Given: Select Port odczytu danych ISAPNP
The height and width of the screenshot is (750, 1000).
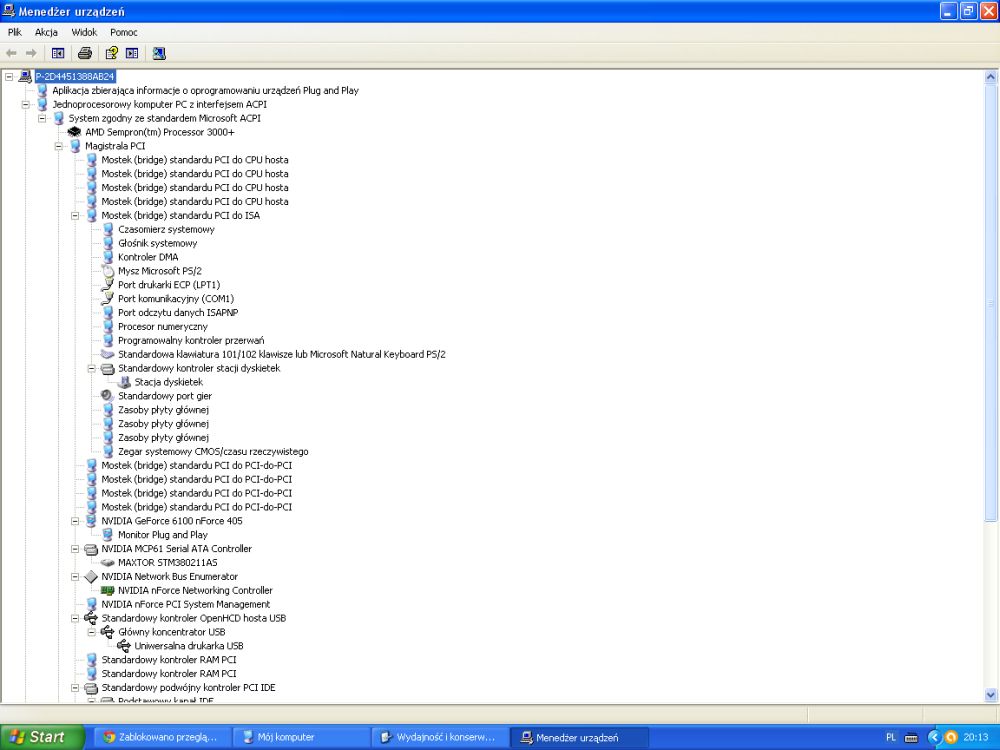Looking at the screenshot, I should point(178,313).
